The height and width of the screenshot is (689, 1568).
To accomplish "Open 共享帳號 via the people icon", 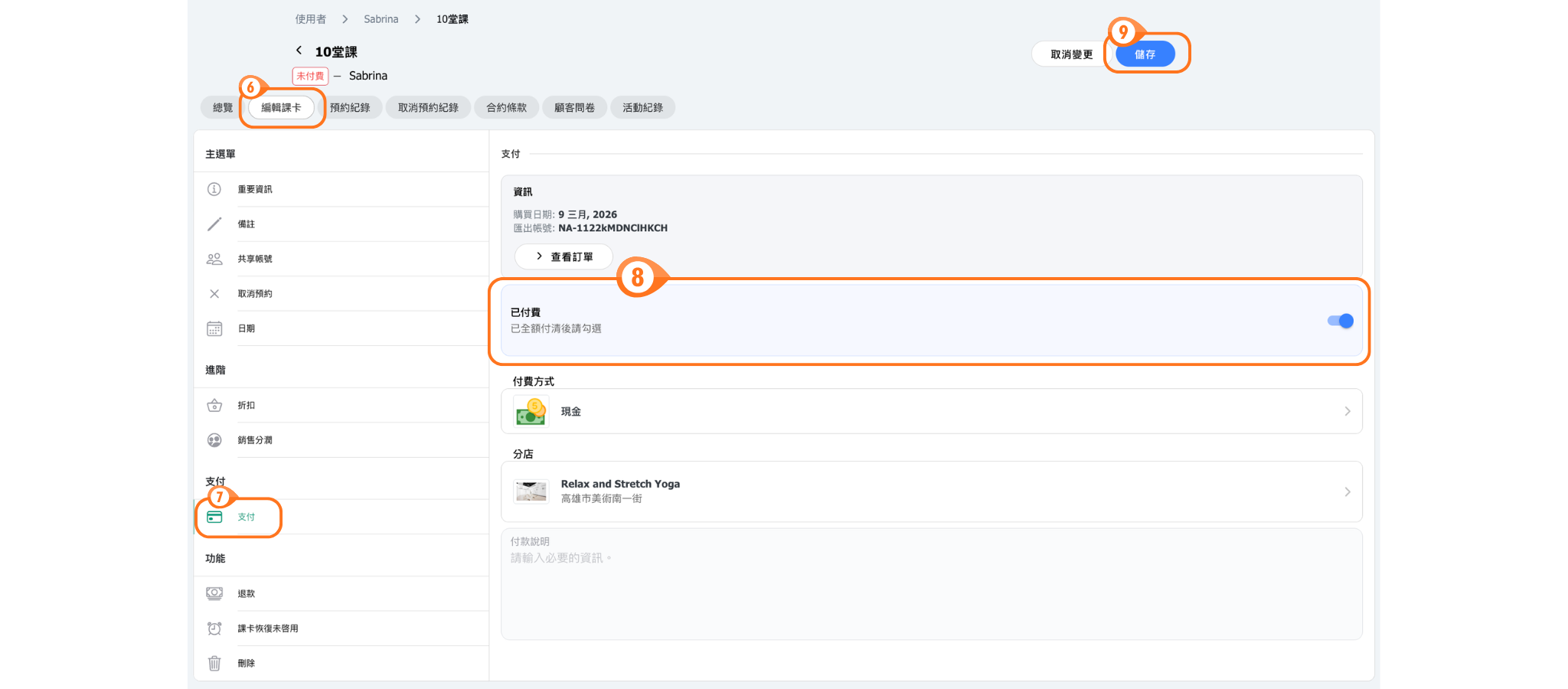I will (214, 259).
